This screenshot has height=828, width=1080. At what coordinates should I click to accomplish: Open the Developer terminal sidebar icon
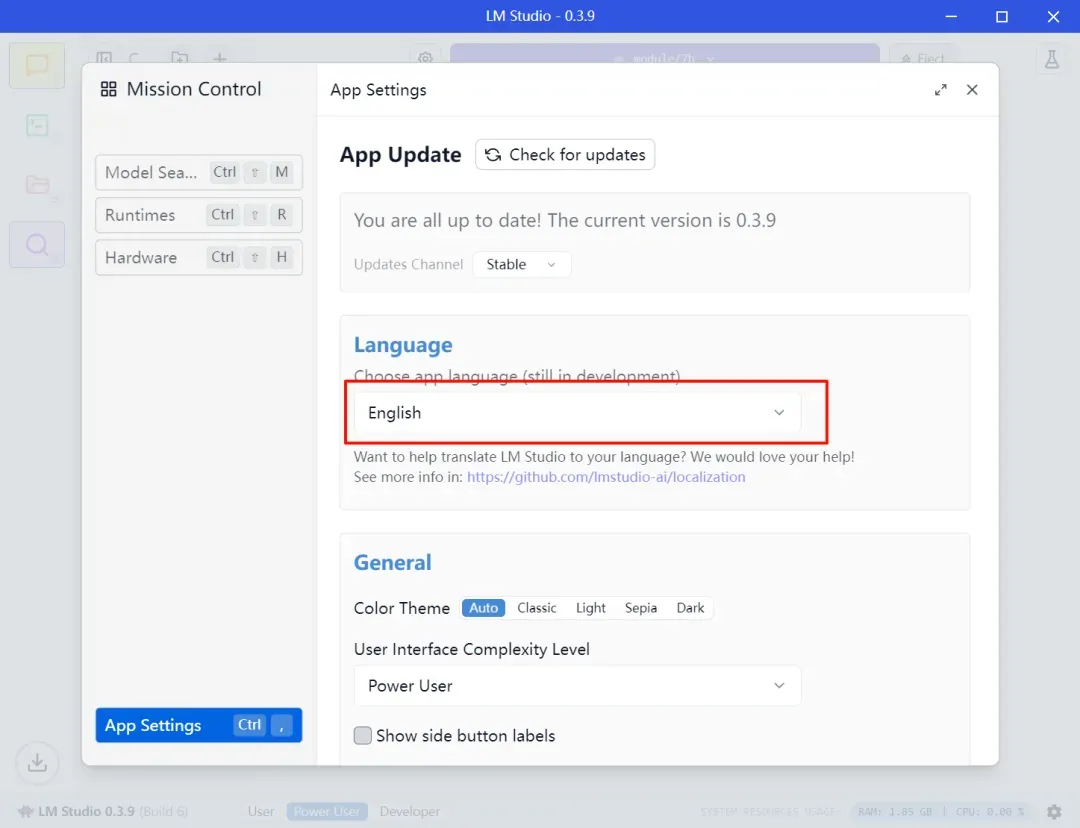point(37,125)
